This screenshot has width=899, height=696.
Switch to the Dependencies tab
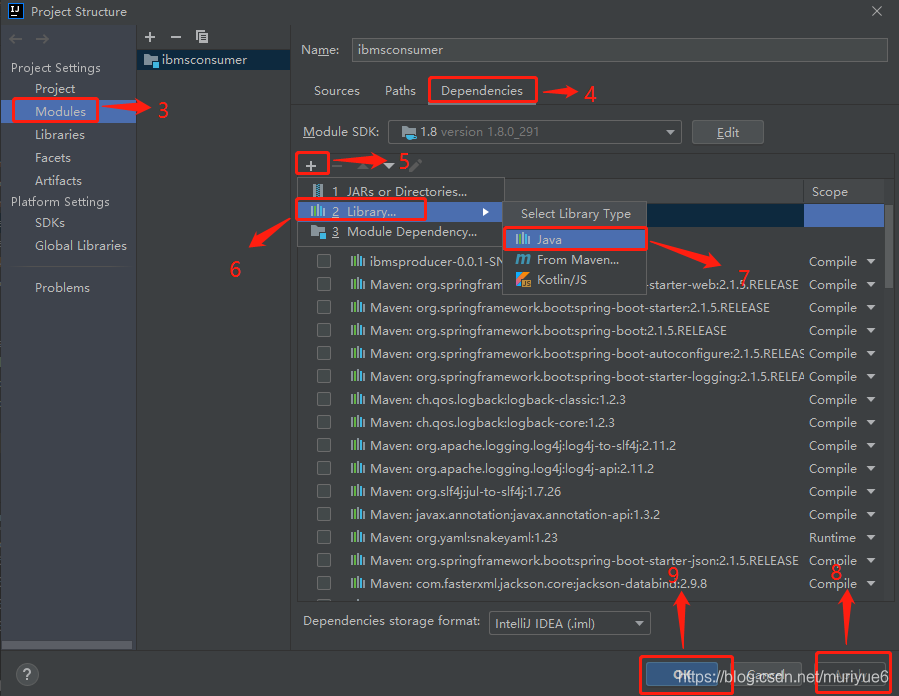(x=482, y=91)
